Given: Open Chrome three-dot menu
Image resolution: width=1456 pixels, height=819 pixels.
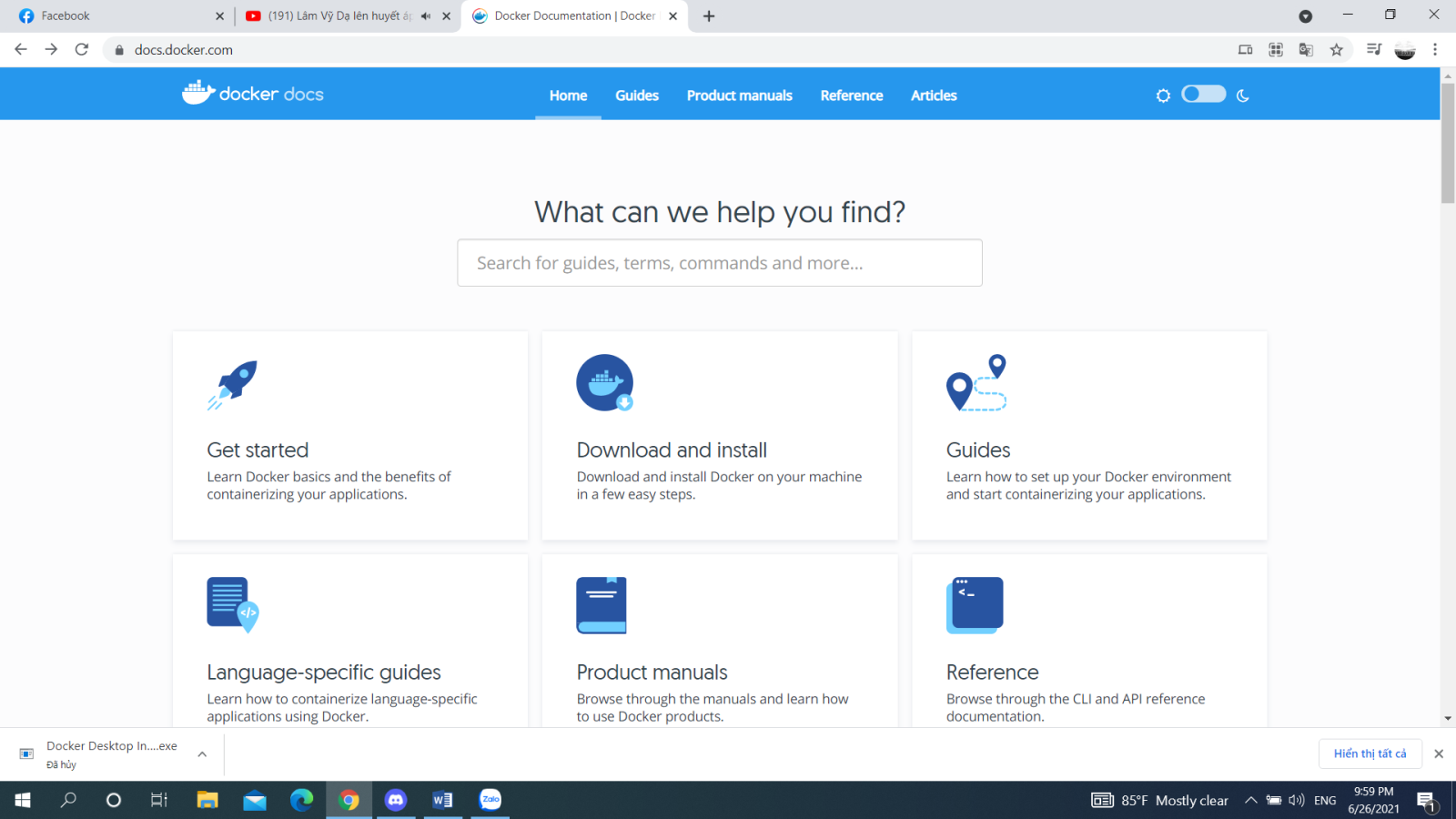Looking at the screenshot, I should coord(1435,50).
